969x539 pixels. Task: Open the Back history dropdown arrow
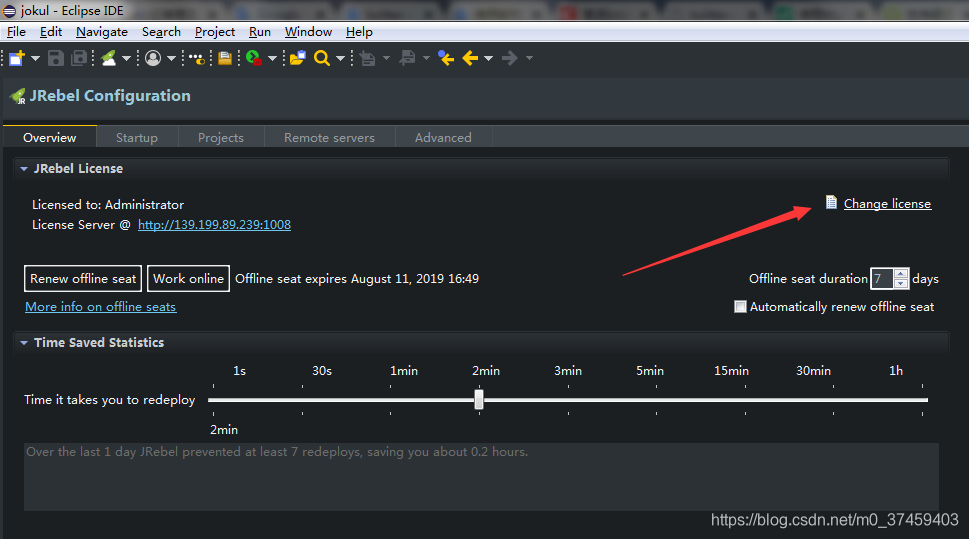(x=488, y=59)
